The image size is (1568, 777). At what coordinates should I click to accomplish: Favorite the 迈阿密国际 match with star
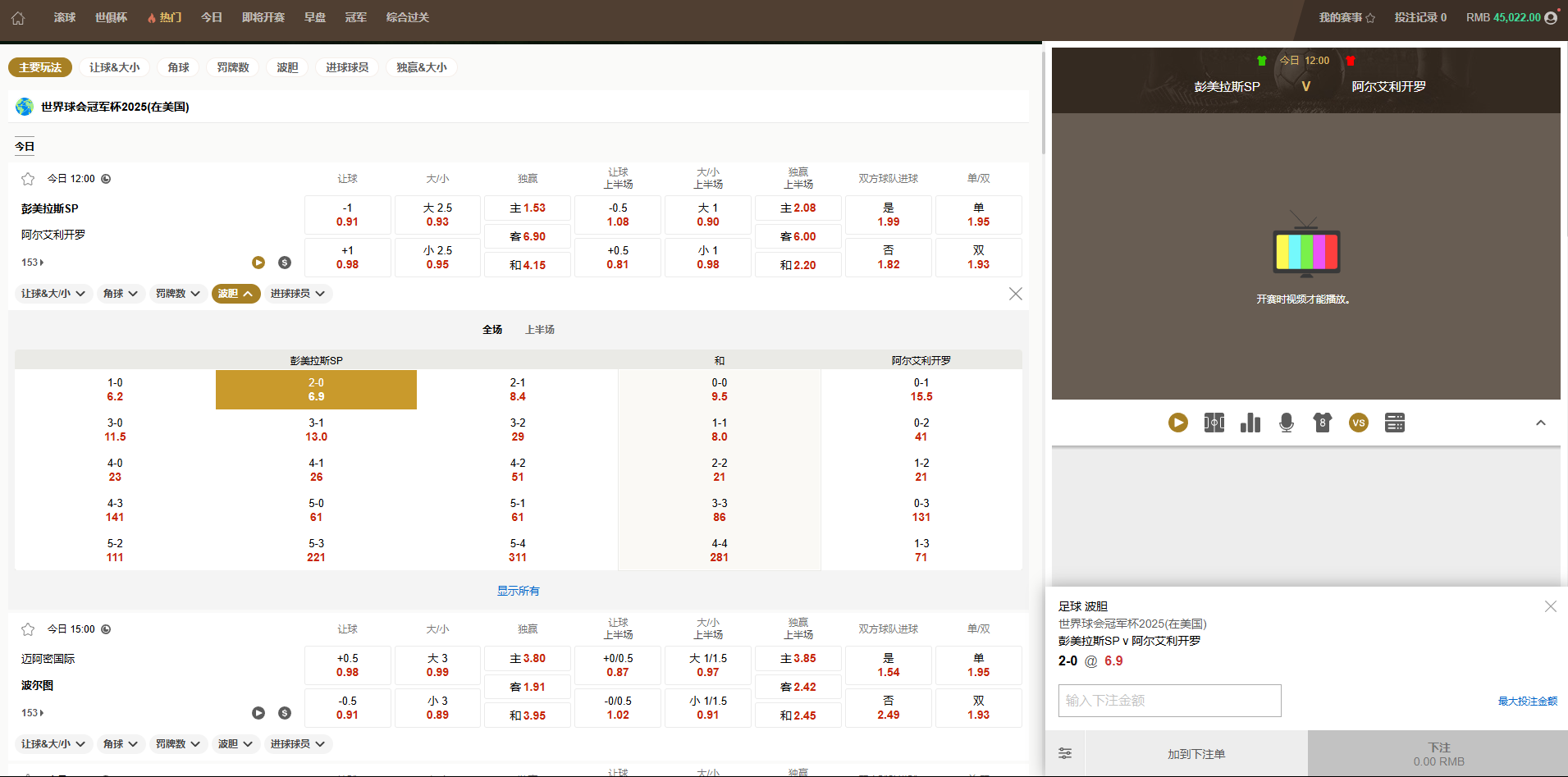pyautogui.click(x=28, y=629)
